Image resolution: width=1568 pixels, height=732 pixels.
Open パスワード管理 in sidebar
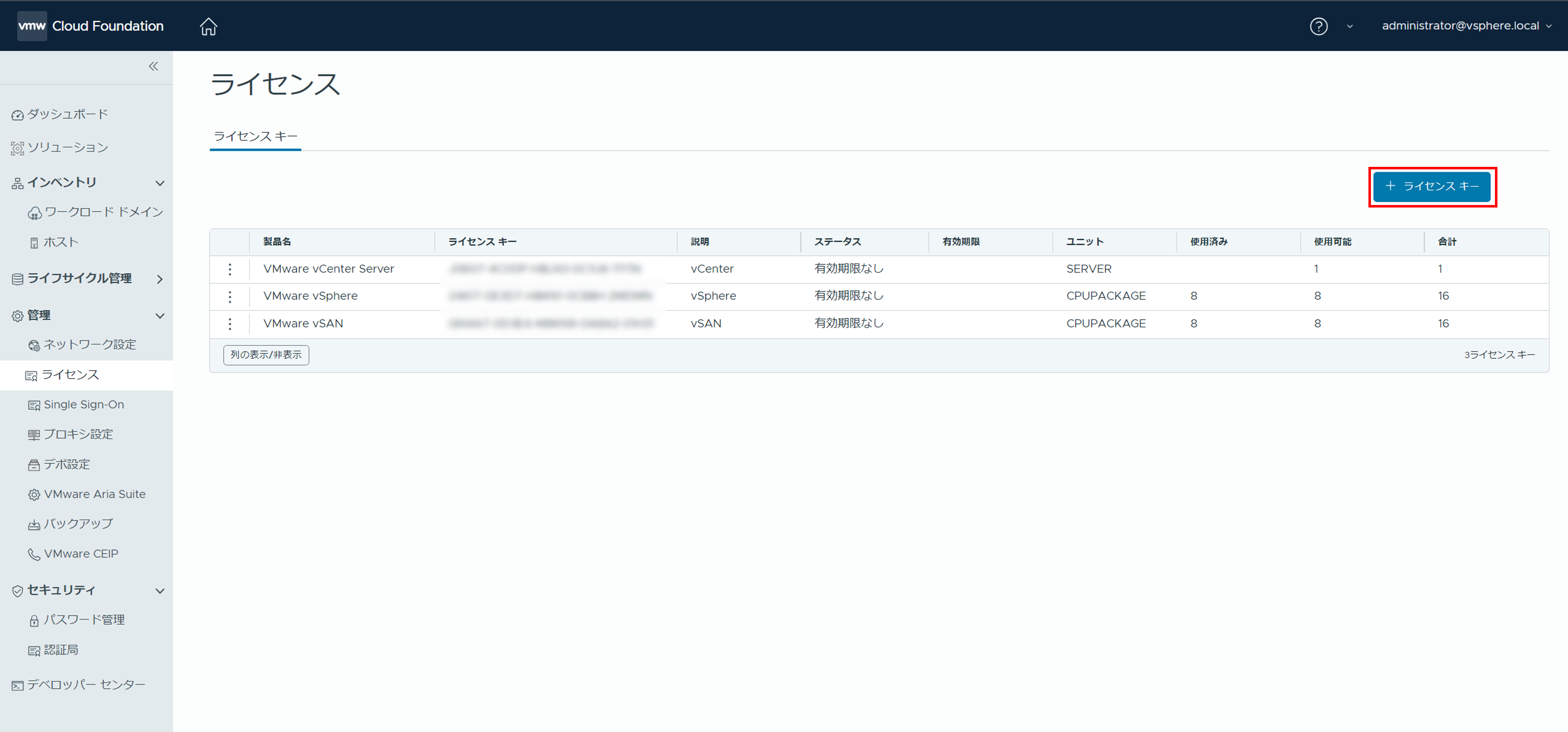[x=83, y=620]
